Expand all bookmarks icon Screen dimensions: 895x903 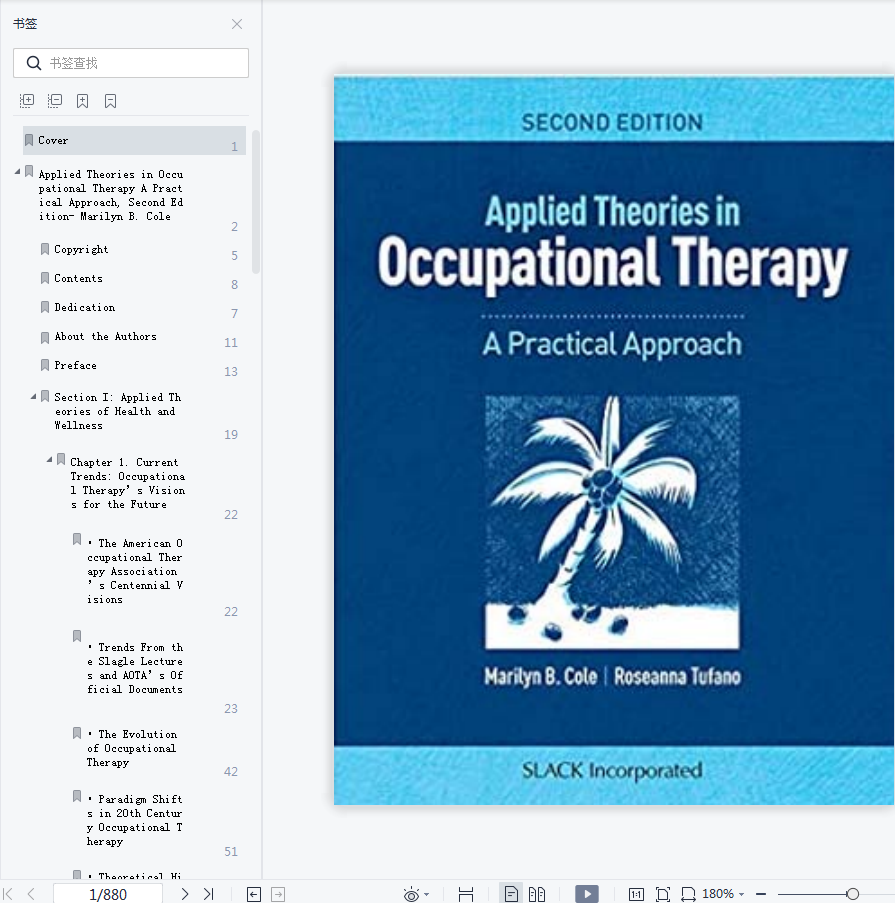point(26,101)
